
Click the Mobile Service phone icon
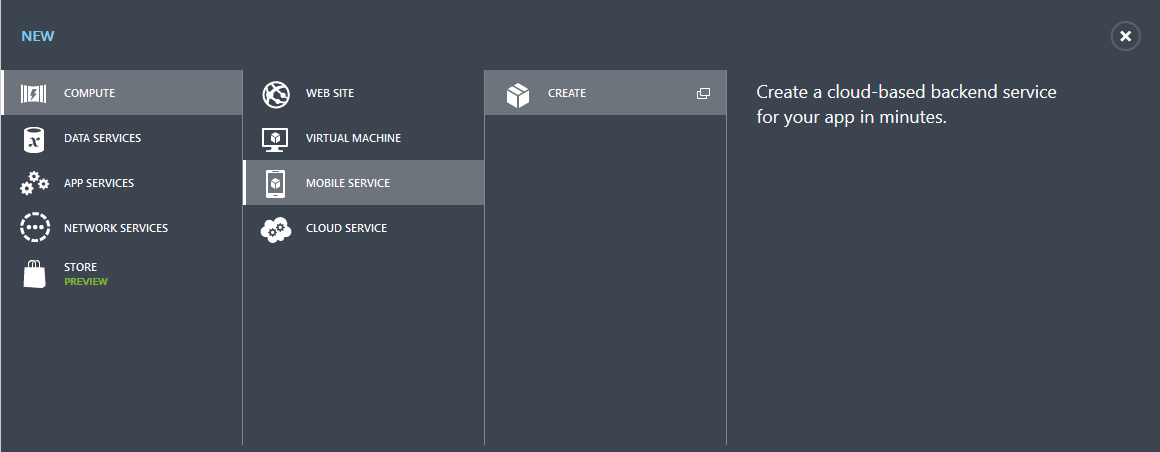(x=275, y=183)
